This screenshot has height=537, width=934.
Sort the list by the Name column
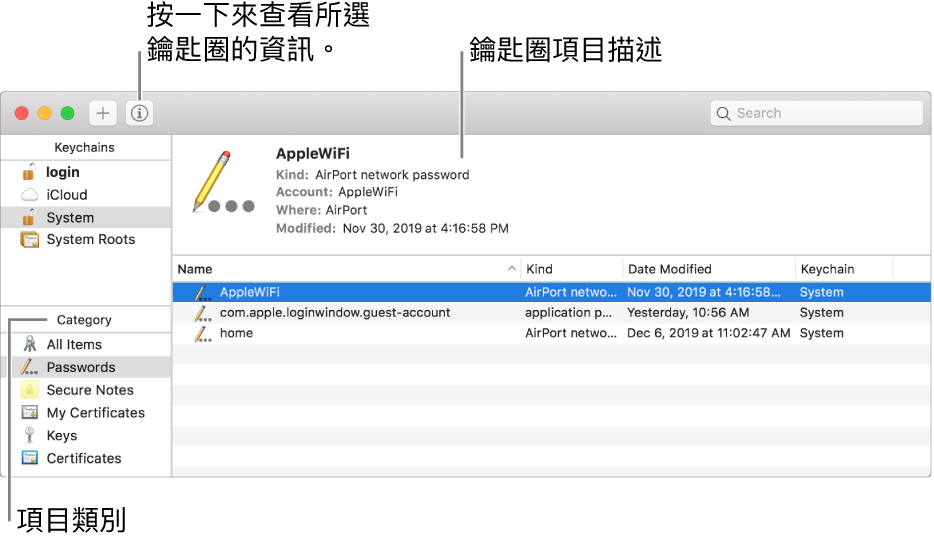pyautogui.click(x=347, y=269)
